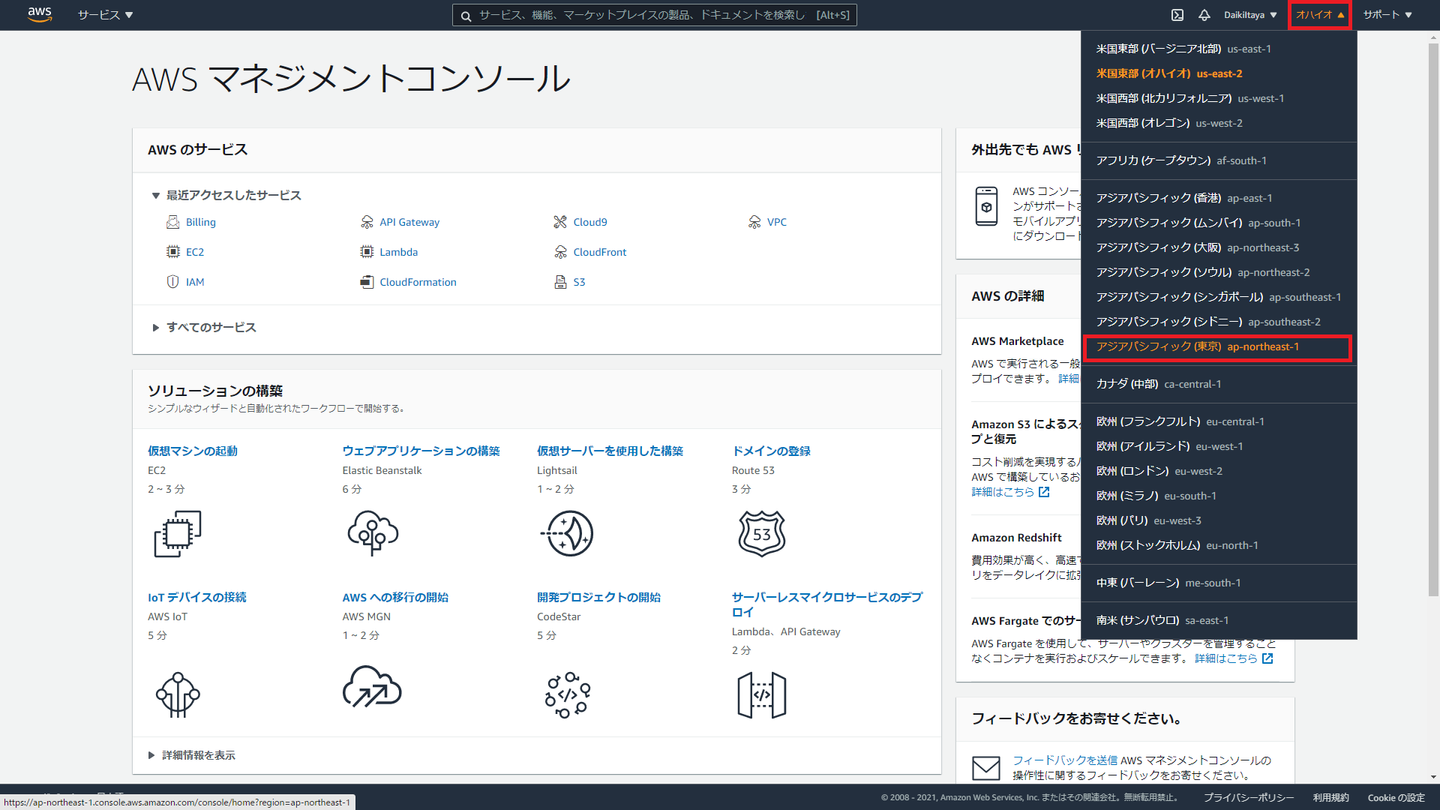1440x810 pixels.
Task: Click the Lightsail virtual server icon
Action: pos(567,534)
